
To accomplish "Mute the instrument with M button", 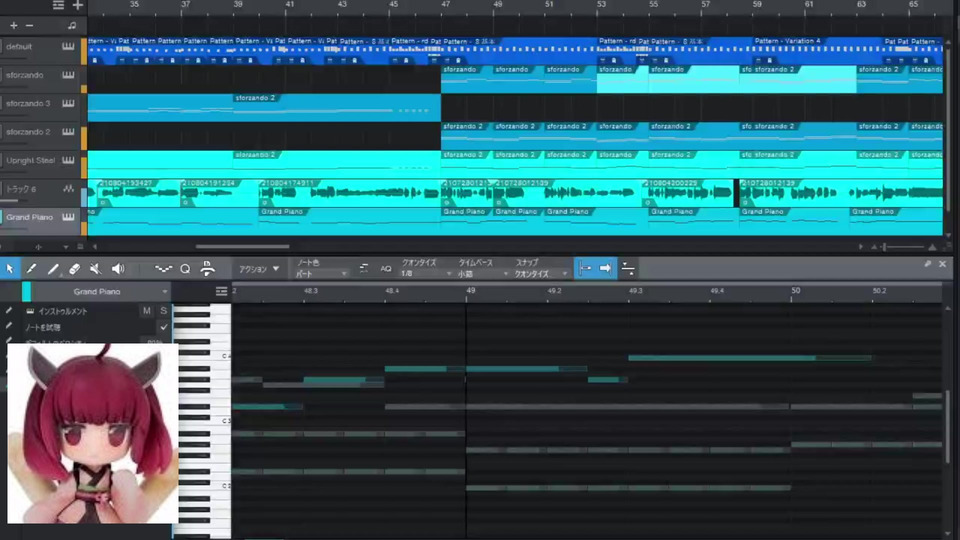I will 147,311.
